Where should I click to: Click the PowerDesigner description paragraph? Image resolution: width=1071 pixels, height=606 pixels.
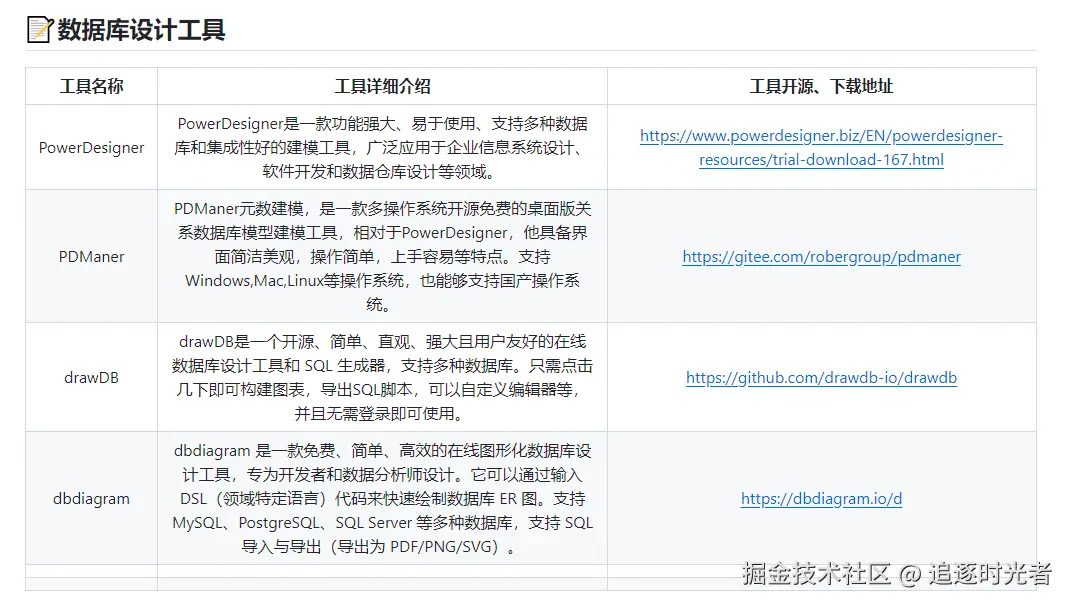click(382, 148)
